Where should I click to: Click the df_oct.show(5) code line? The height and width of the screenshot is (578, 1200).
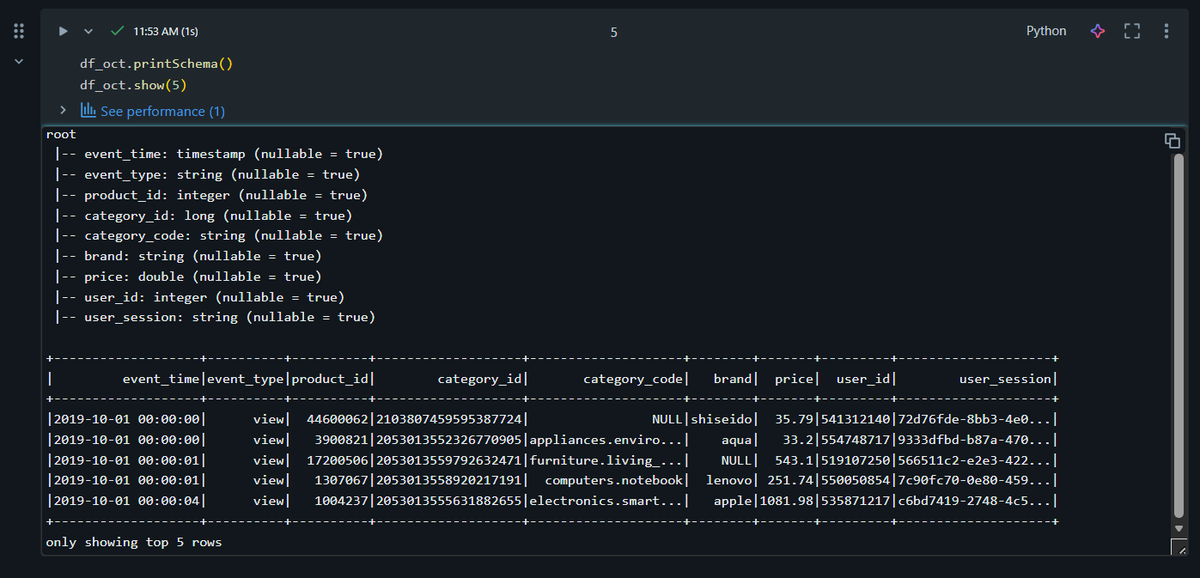(133, 85)
